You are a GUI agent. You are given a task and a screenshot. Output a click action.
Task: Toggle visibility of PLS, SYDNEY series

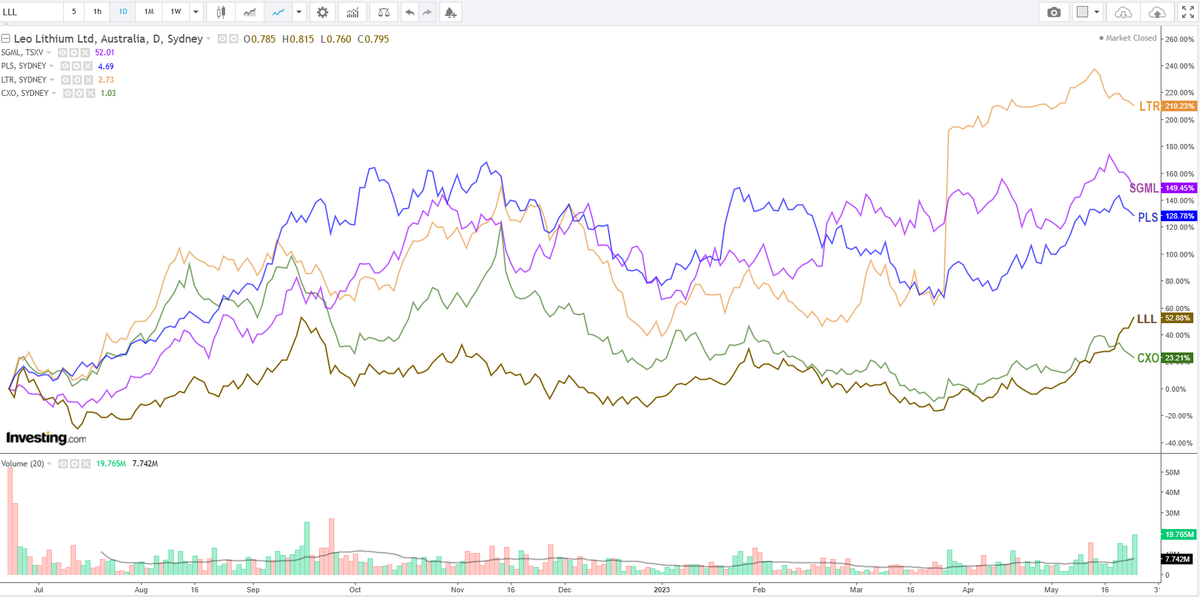click(x=65, y=66)
